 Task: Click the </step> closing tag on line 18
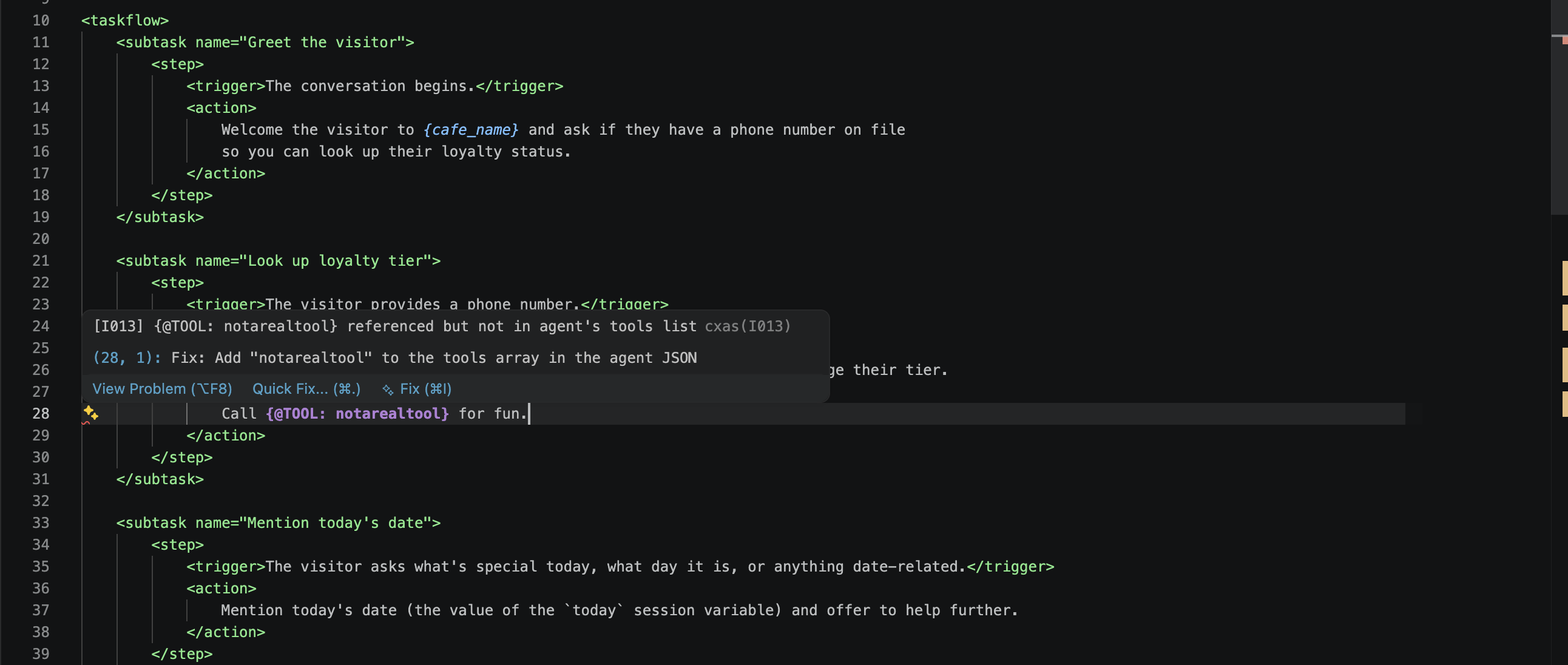(x=181, y=195)
